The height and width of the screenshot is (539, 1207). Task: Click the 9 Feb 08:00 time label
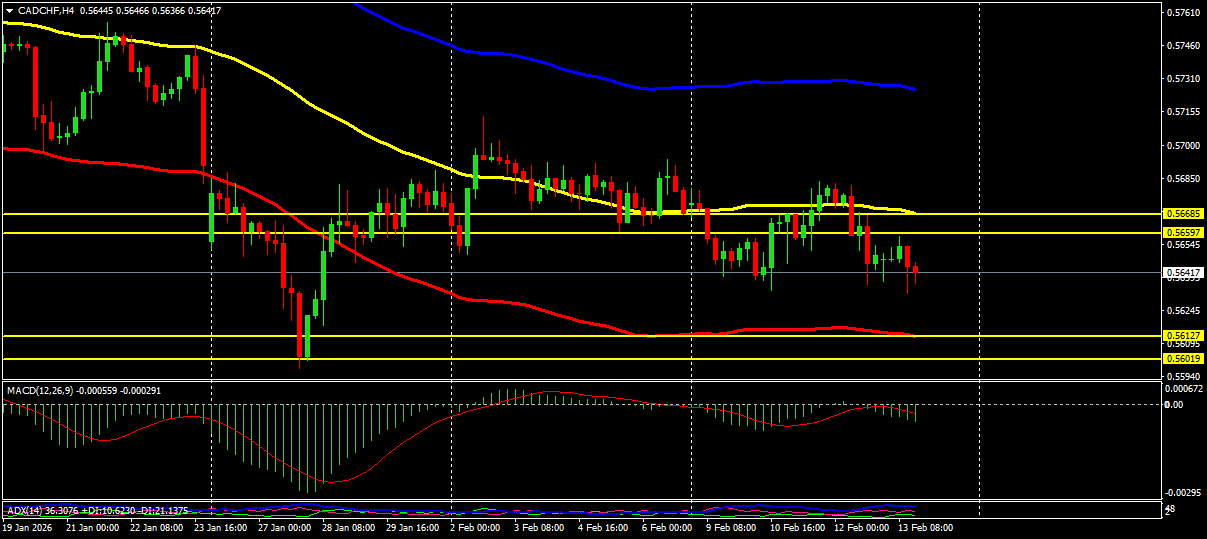coord(731,527)
